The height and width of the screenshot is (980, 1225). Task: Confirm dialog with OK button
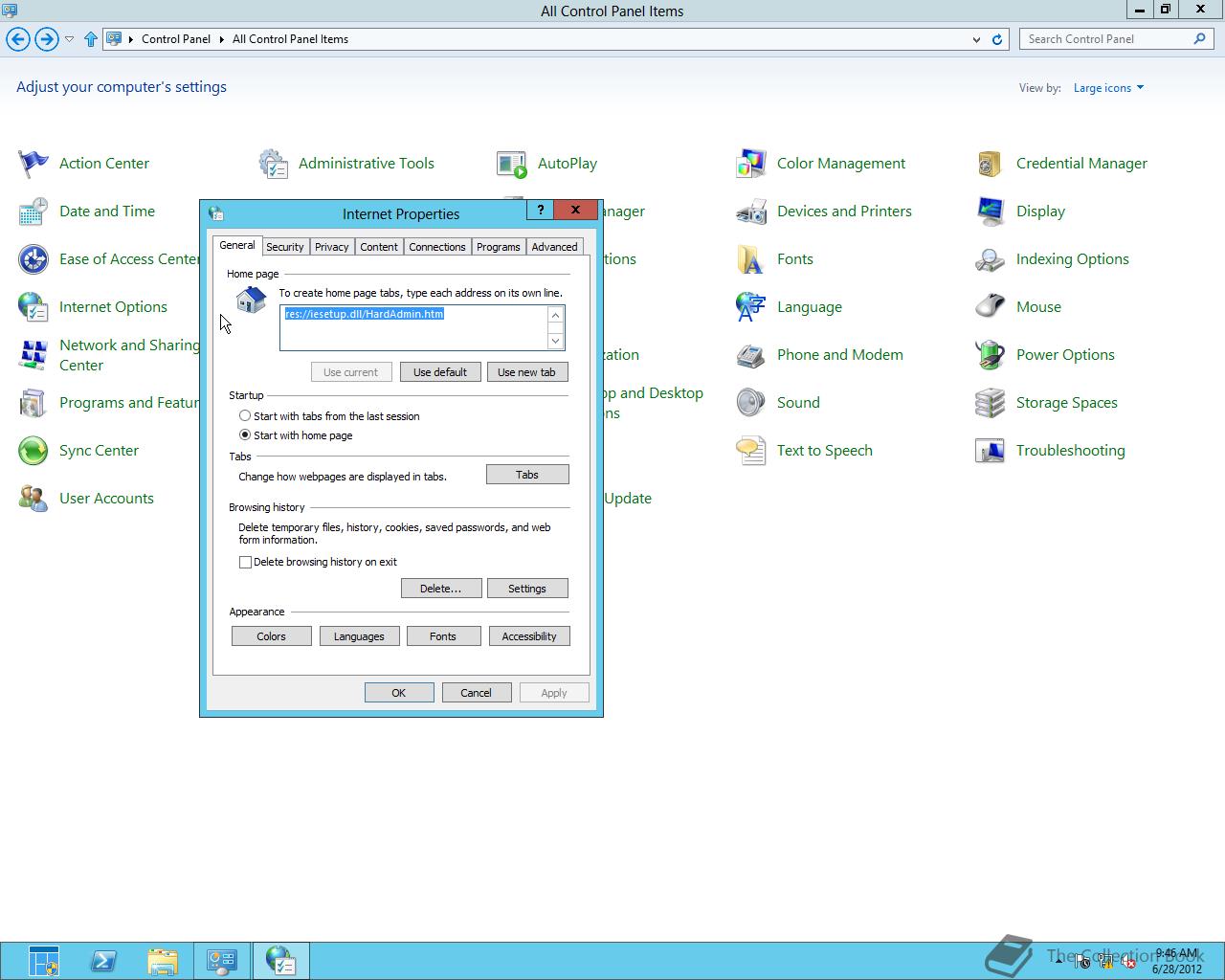[x=399, y=693]
